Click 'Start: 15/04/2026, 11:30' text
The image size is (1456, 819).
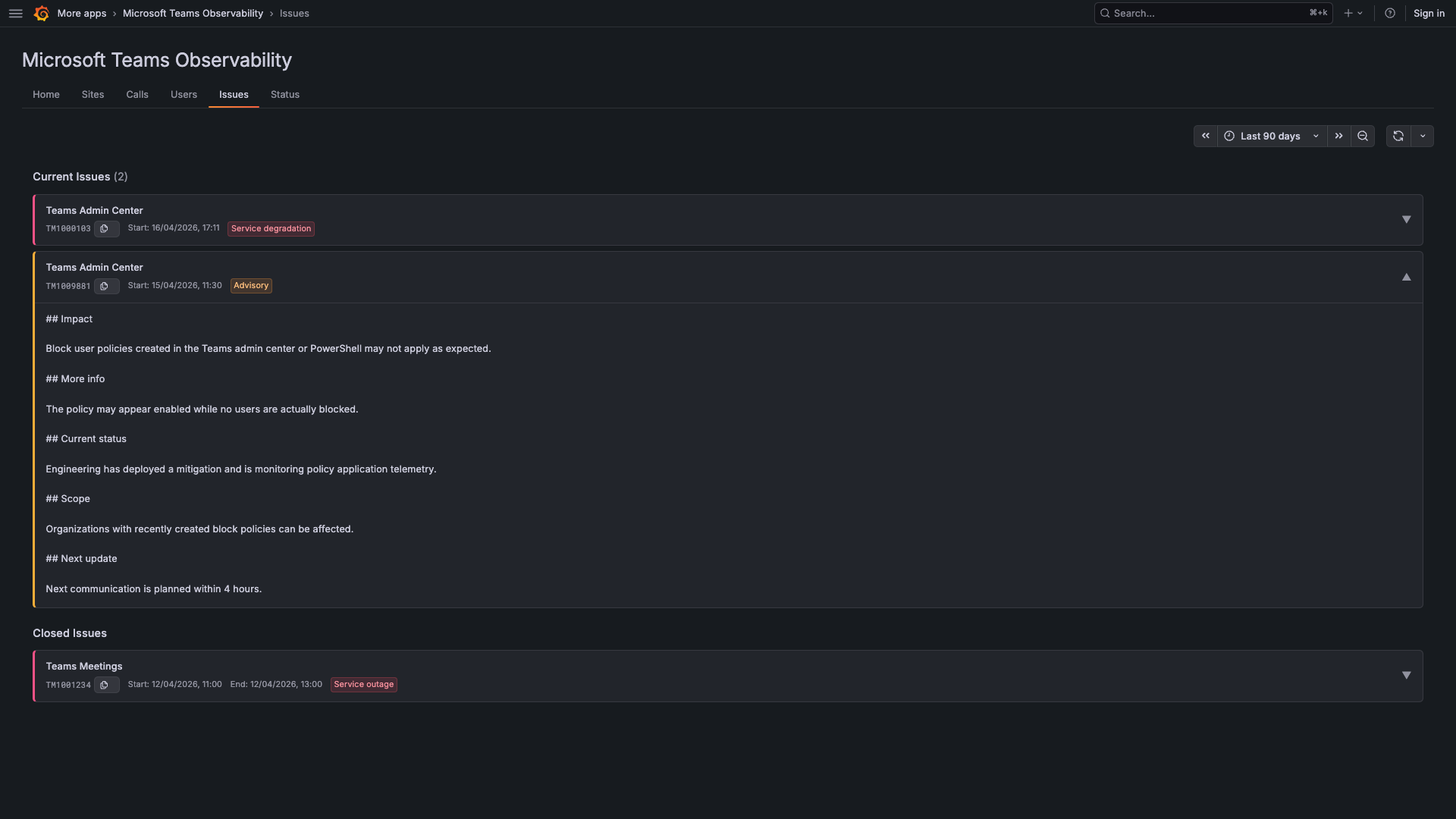click(175, 285)
